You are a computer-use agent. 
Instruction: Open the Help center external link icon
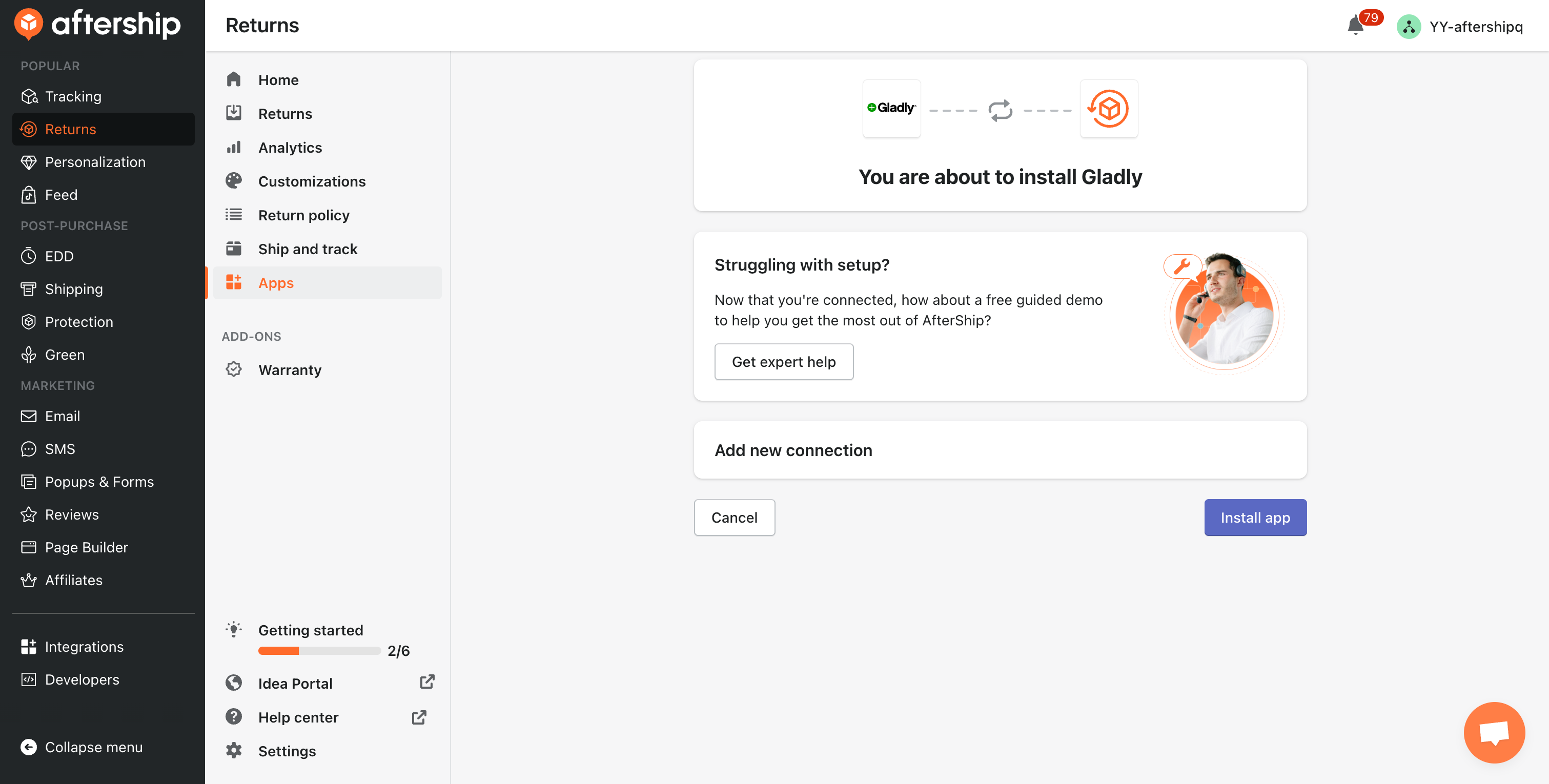click(x=419, y=717)
